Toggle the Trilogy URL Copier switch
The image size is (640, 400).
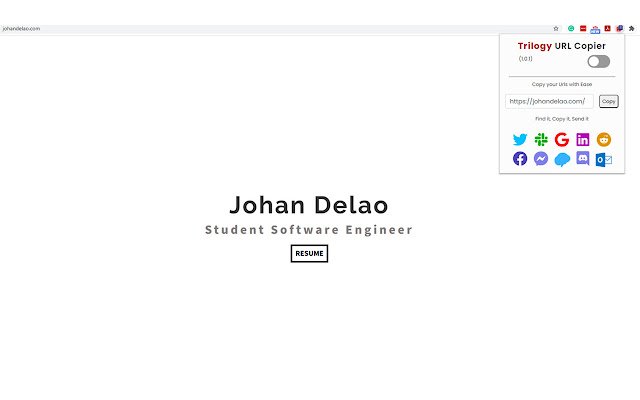point(598,62)
